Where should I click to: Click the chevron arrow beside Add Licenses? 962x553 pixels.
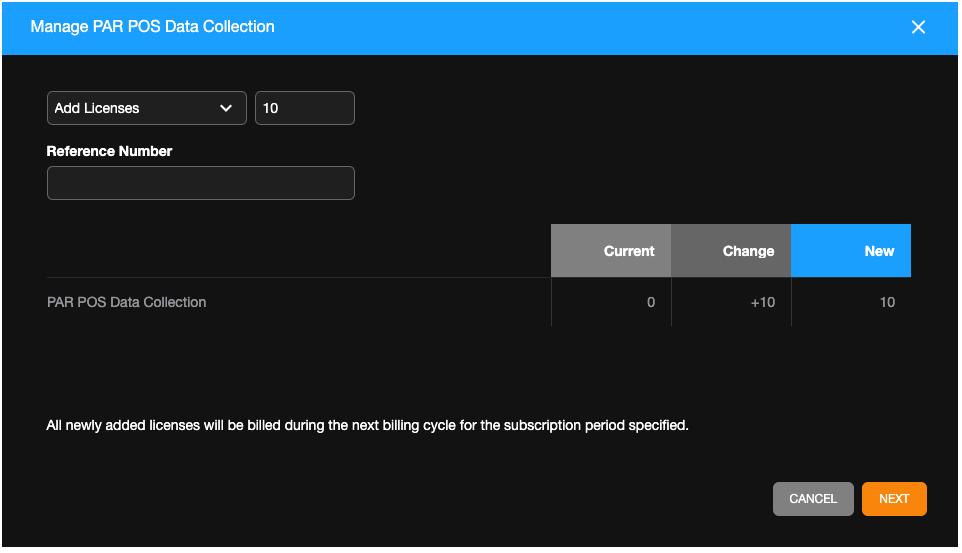click(226, 108)
